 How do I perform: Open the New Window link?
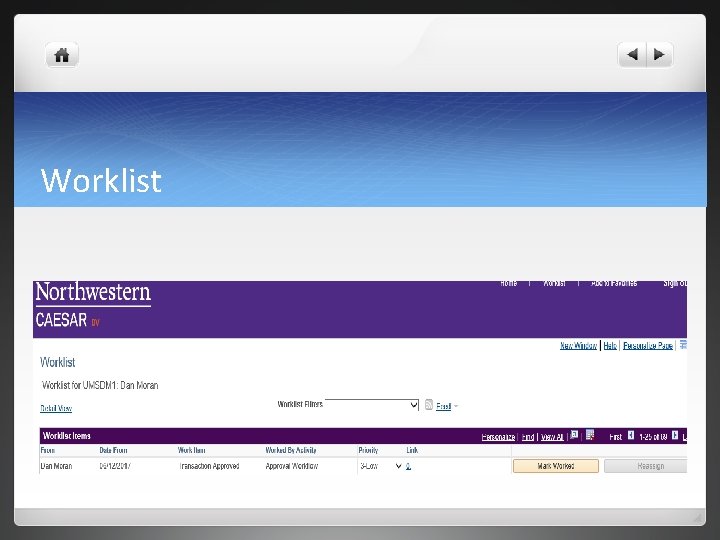pos(579,345)
